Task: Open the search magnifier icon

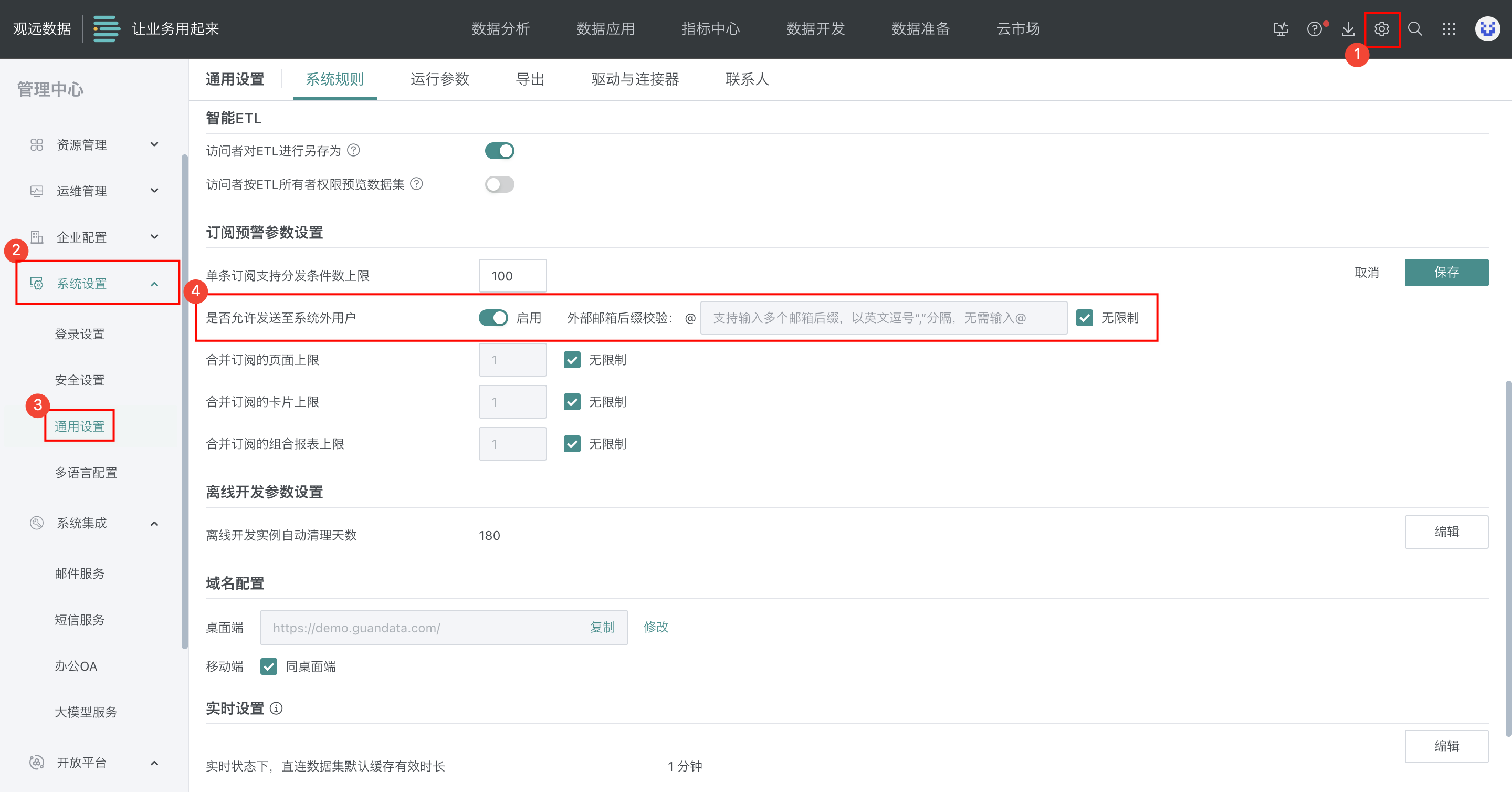Action: tap(1414, 29)
